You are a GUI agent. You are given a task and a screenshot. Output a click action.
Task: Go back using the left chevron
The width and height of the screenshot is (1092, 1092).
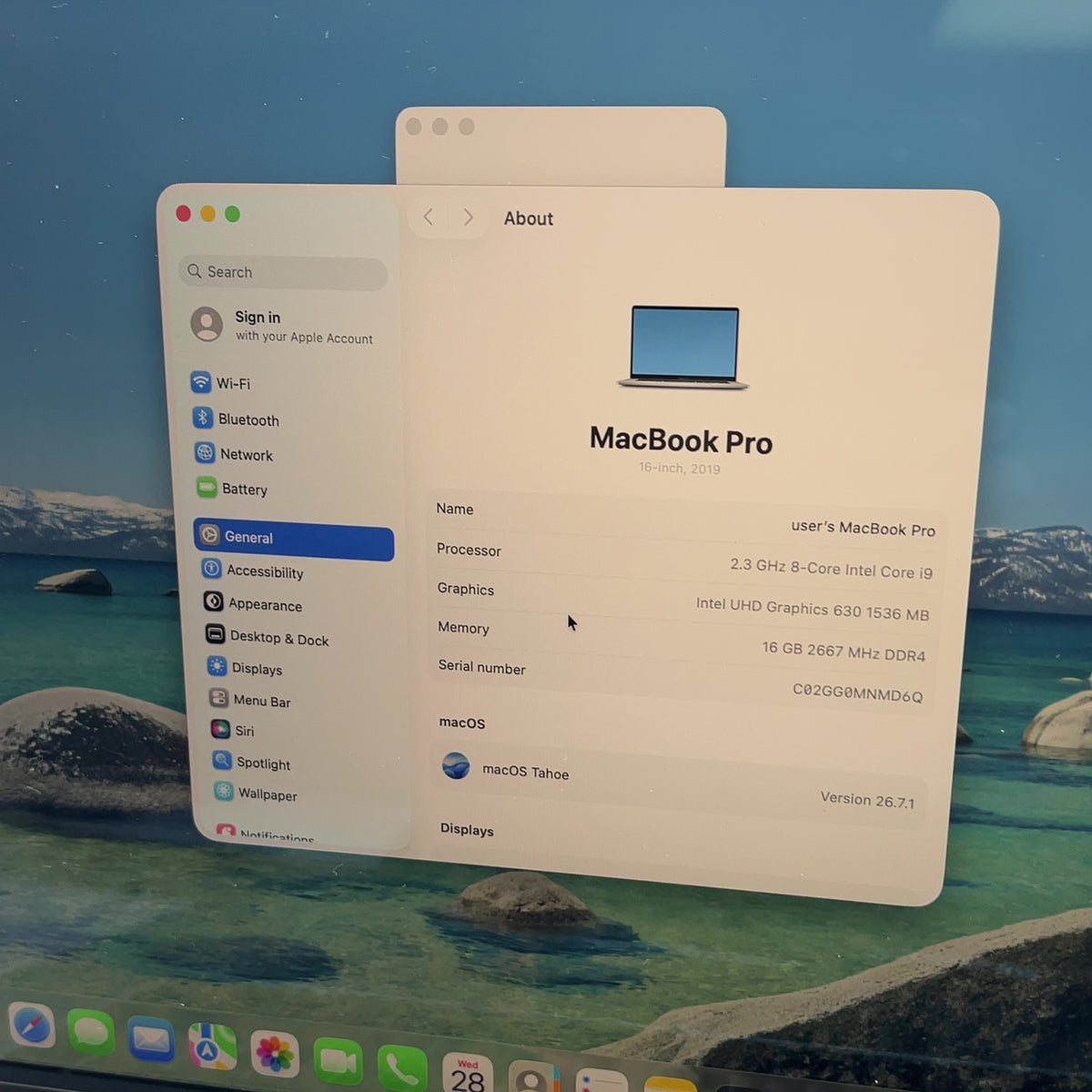tap(429, 217)
